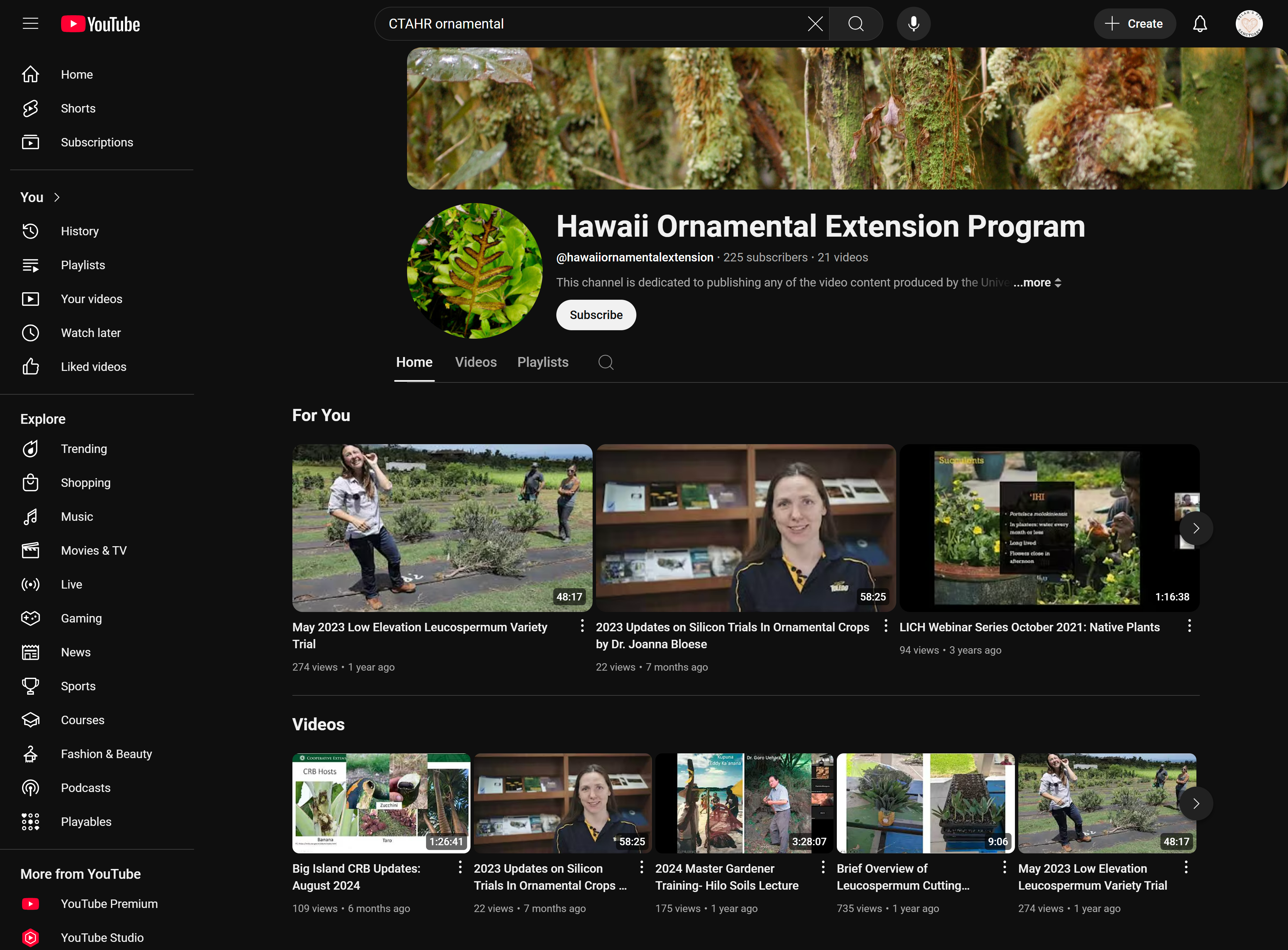Click the @hawaiiornamentalextension handle
This screenshot has height=950, width=1288.
coord(635,258)
